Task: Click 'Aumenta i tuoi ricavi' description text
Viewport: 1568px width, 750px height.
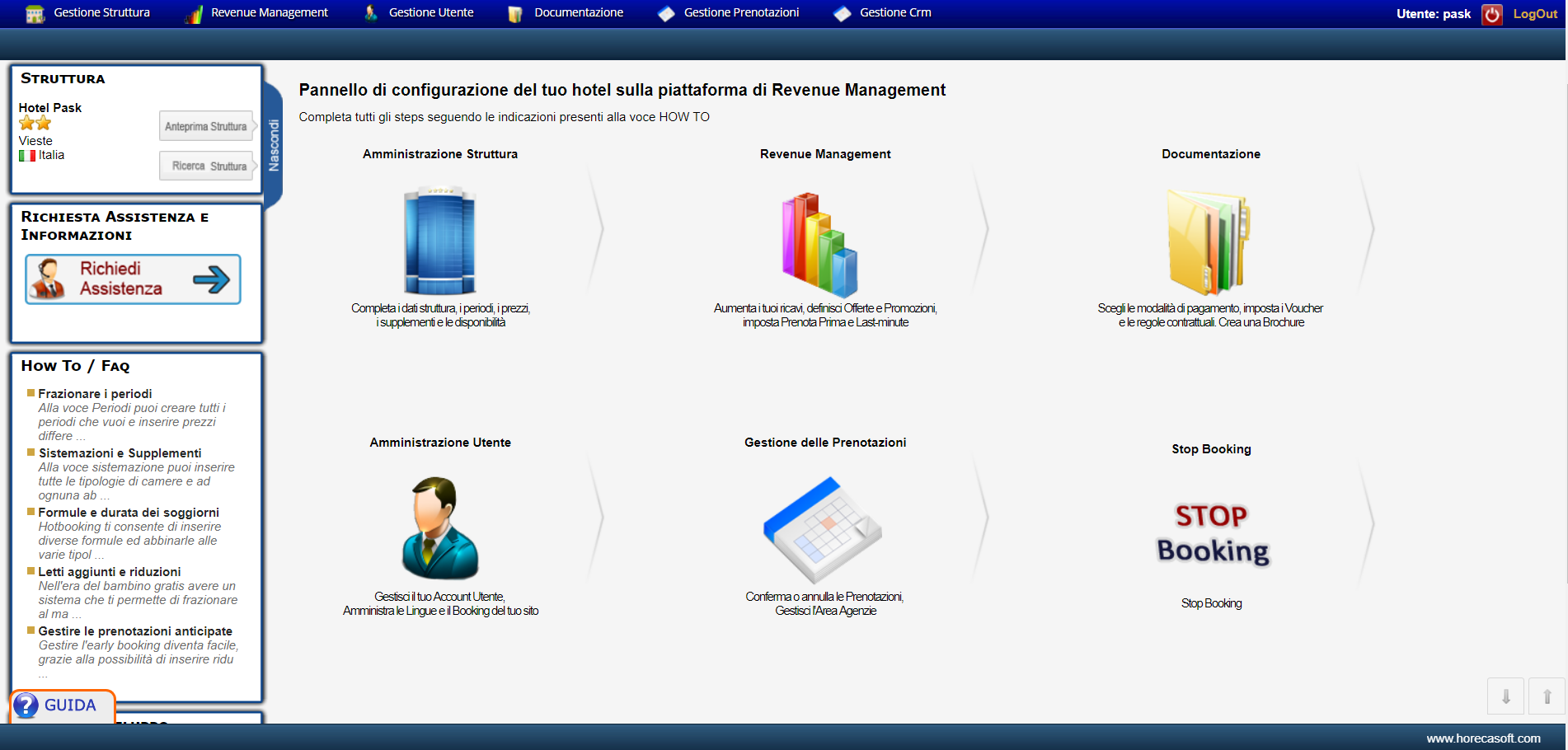Action: [x=825, y=315]
